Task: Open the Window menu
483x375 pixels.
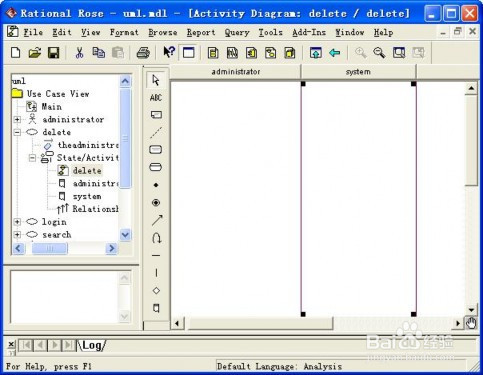Action: (x=350, y=32)
